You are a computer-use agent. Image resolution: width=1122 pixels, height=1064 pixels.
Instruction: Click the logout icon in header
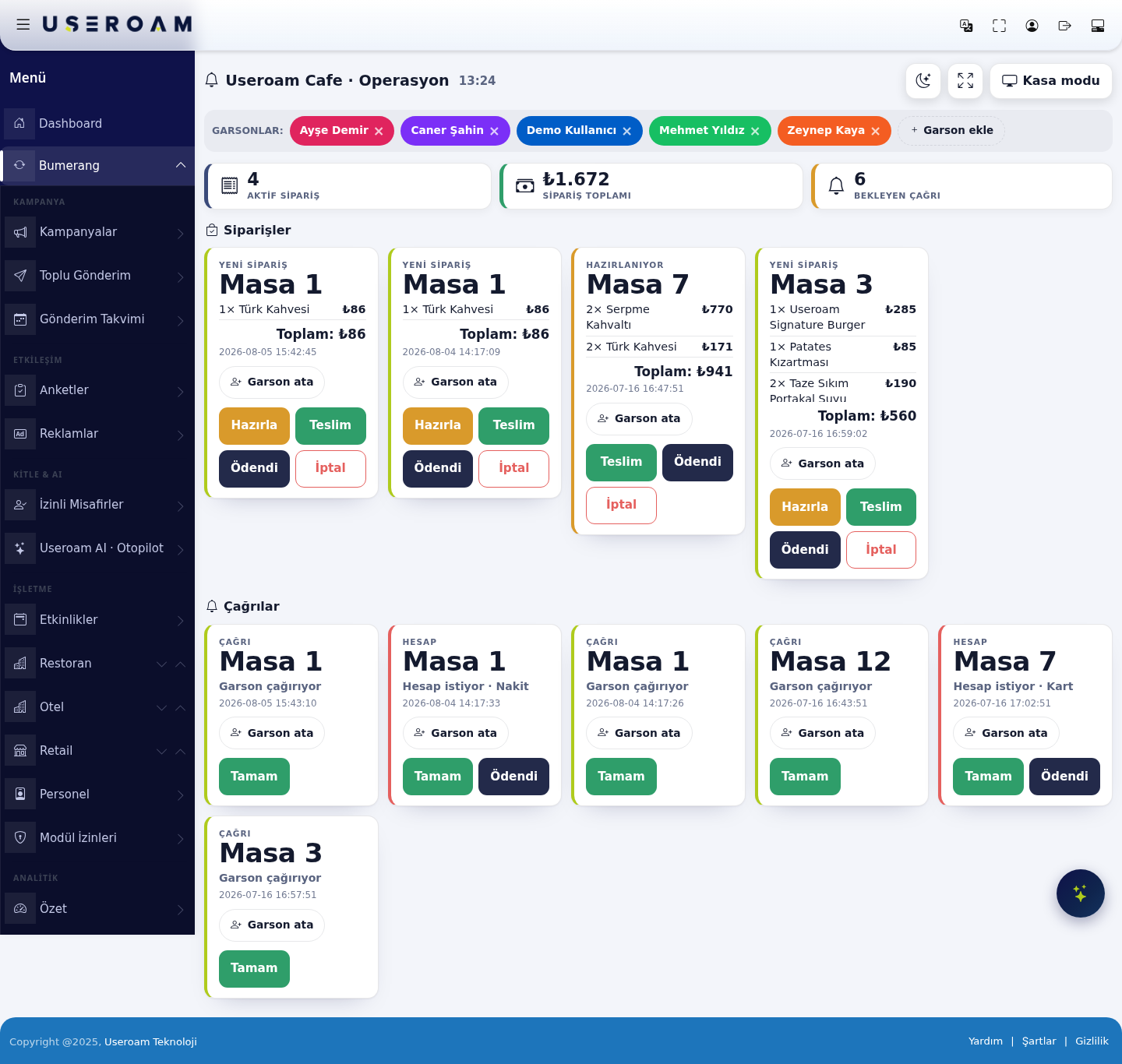1064,26
